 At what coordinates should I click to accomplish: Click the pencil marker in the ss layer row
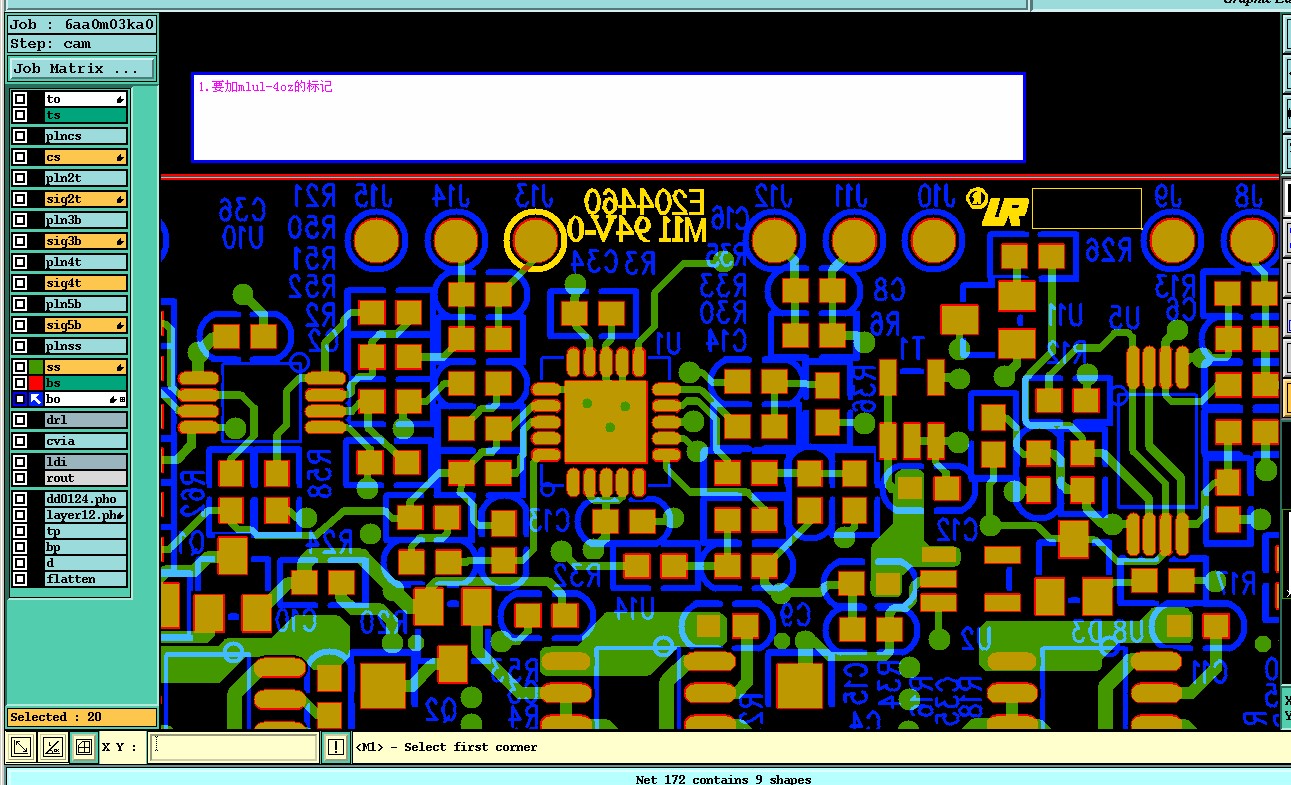pos(120,367)
